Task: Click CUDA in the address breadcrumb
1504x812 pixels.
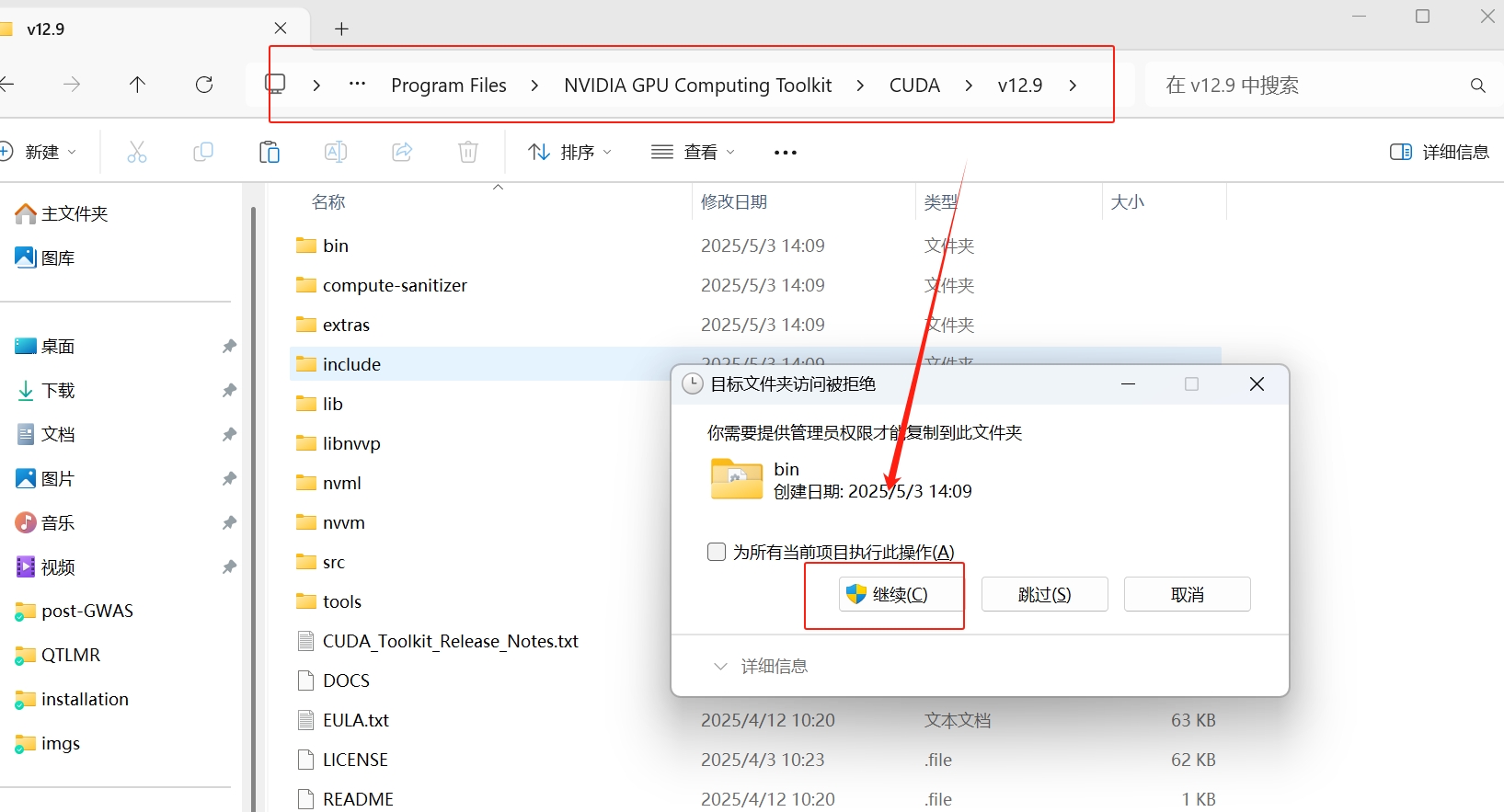Action: [x=913, y=86]
